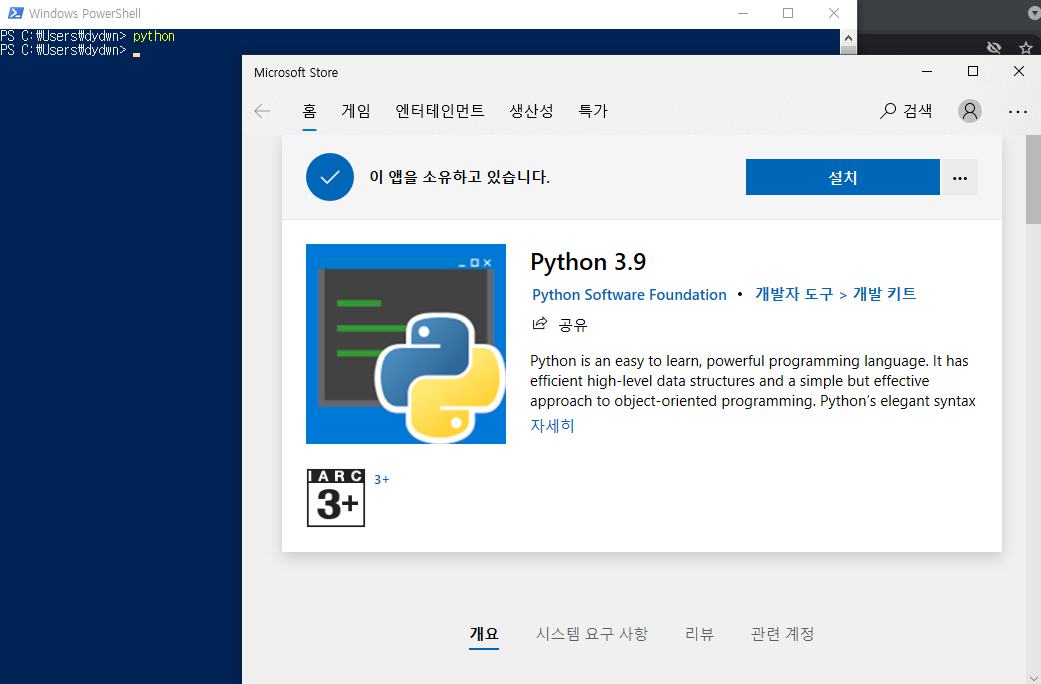Click the 'Python 3.9' app title

click(588, 262)
